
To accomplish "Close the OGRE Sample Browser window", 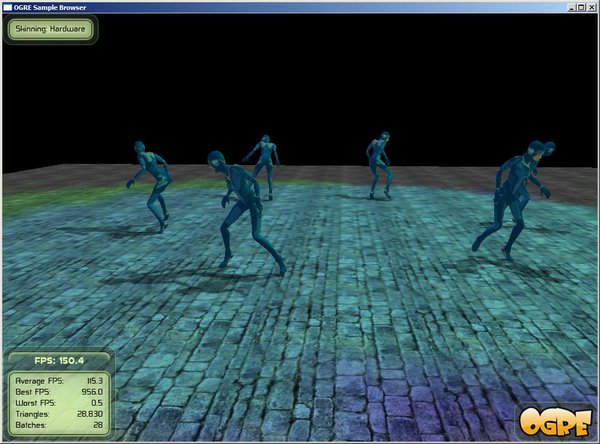I will click(591, 7).
